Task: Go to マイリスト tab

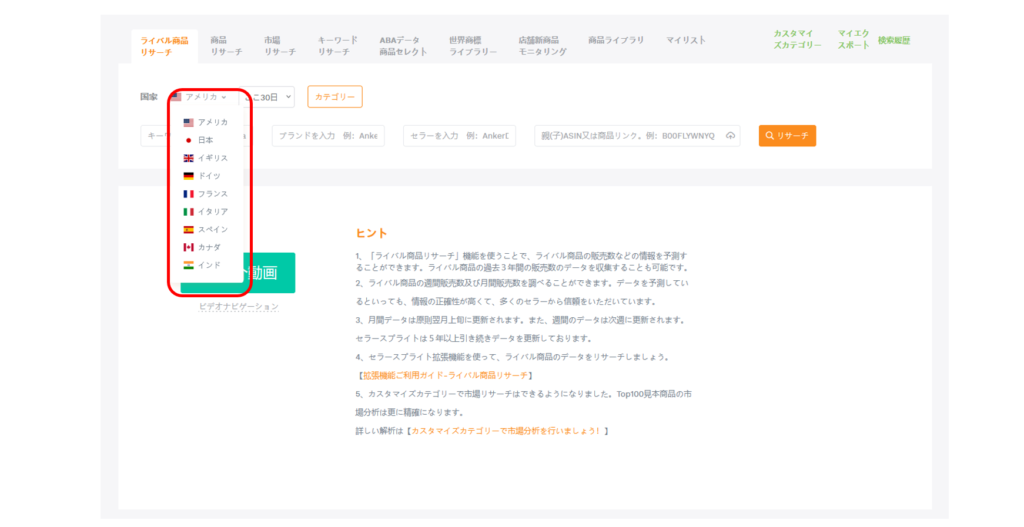Action: pyautogui.click(x=685, y=40)
